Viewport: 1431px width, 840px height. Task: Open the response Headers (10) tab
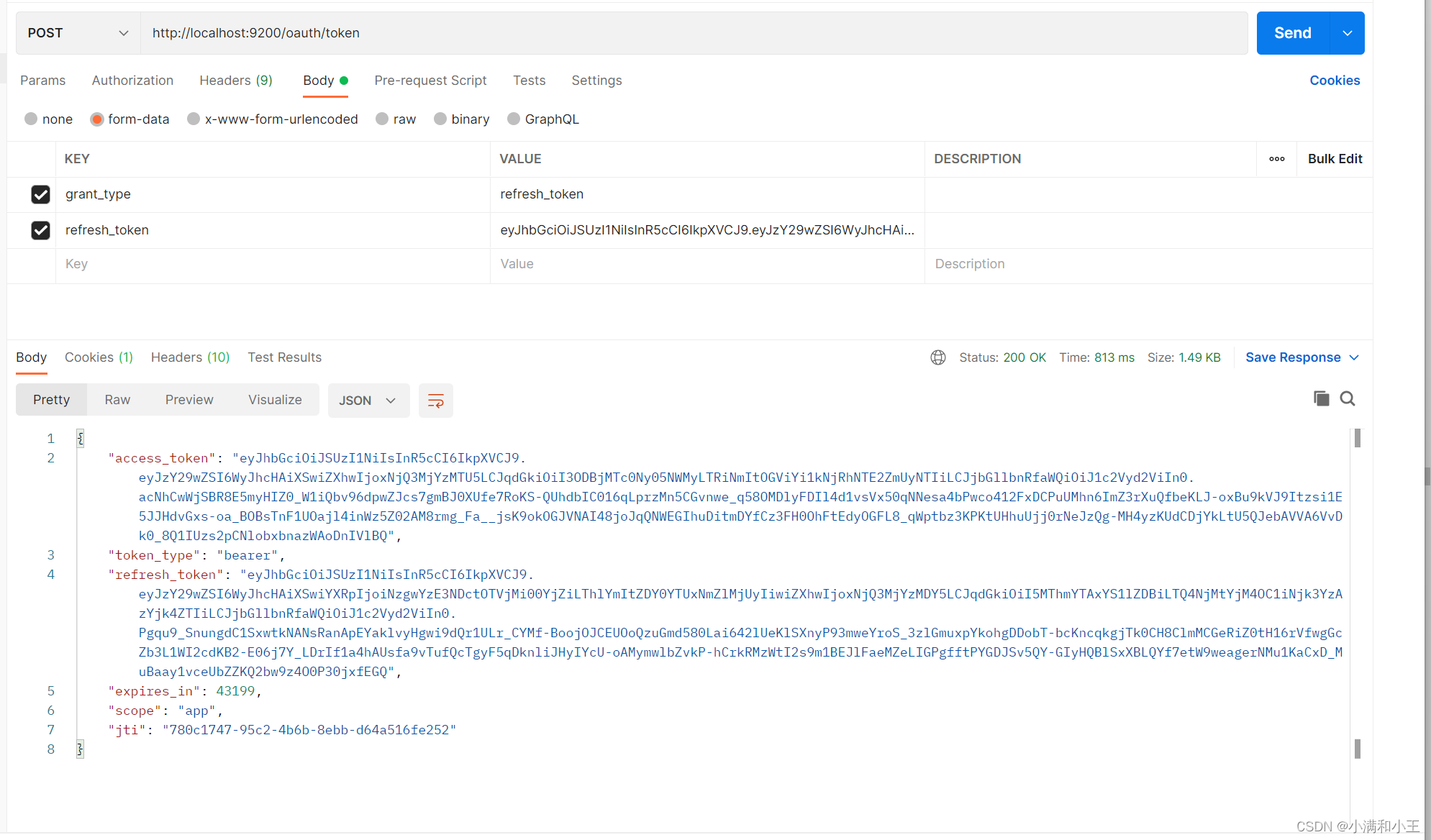tap(190, 357)
